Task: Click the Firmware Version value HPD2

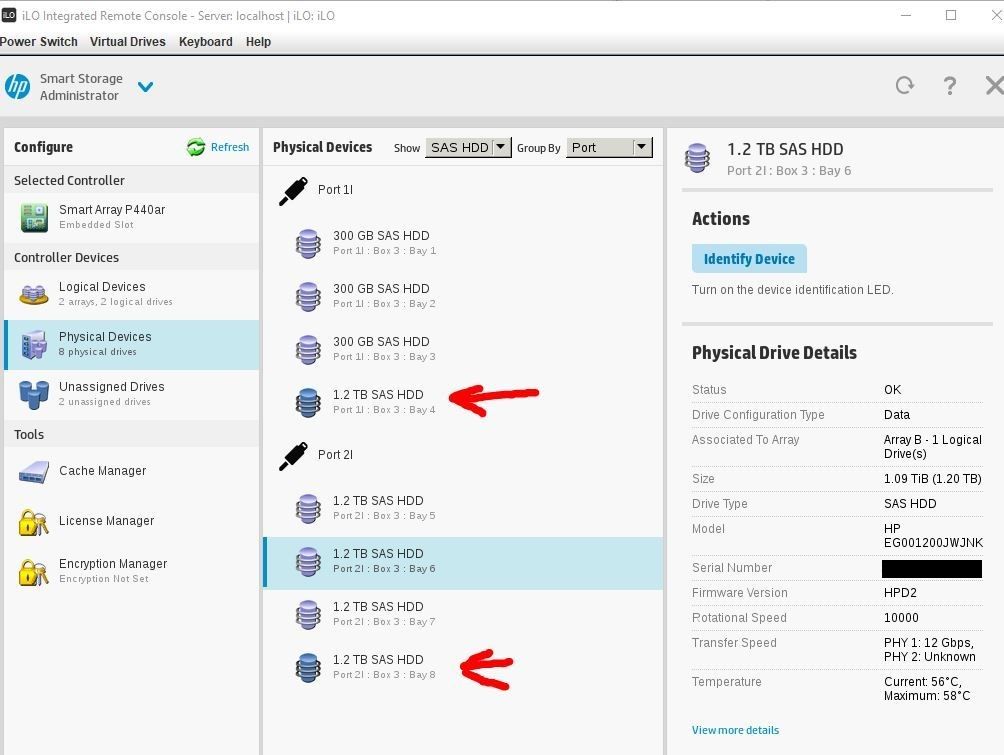Action: 900,592
